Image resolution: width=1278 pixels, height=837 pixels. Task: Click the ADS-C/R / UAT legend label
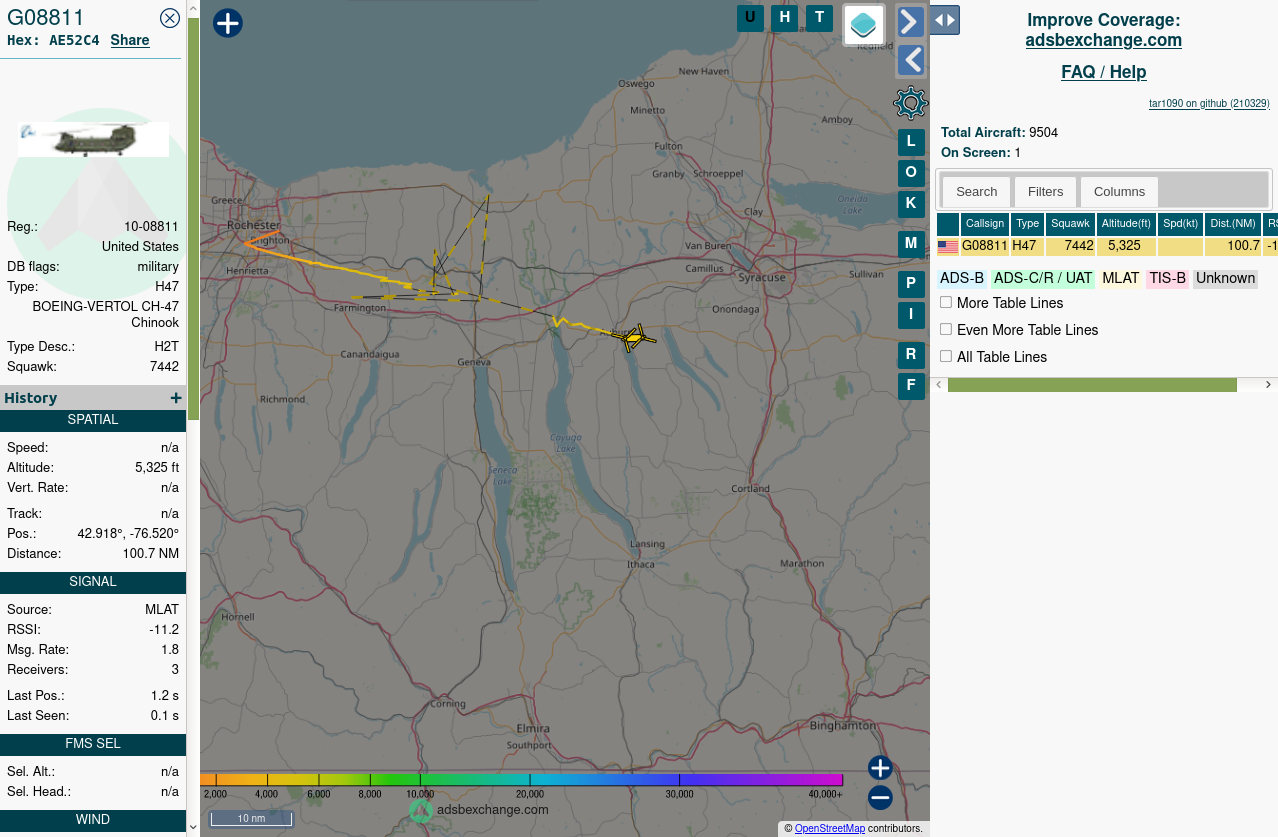1043,278
